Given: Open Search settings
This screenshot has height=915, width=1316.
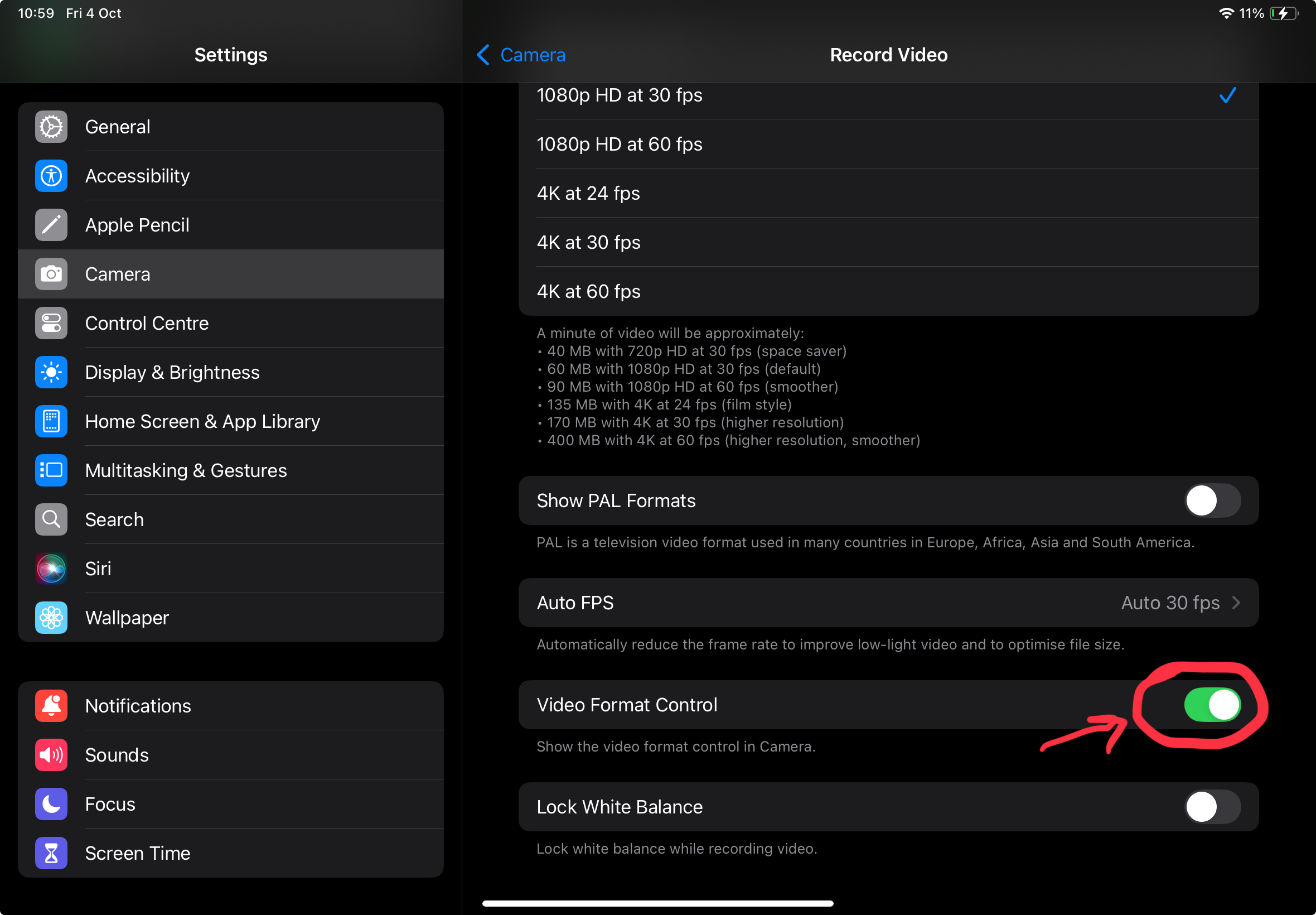Looking at the screenshot, I should point(231,519).
